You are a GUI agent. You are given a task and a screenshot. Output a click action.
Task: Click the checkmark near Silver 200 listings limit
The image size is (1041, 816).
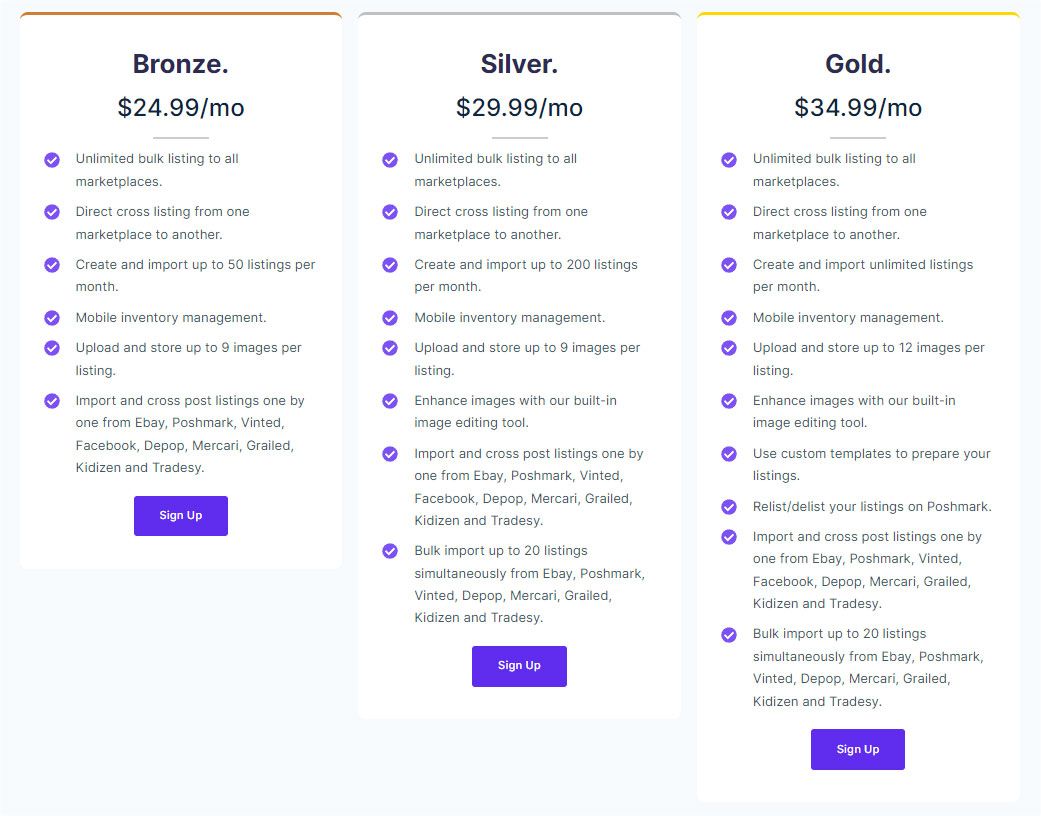point(390,265)
